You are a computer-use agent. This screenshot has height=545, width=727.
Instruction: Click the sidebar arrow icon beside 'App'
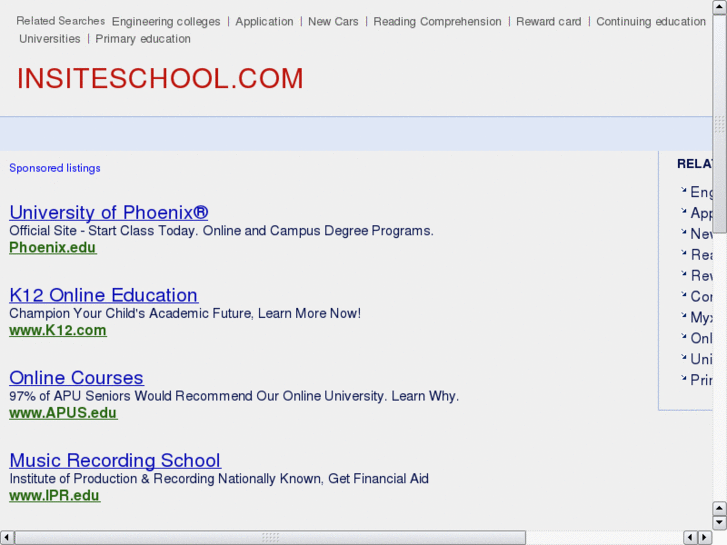tap(683, 211)
